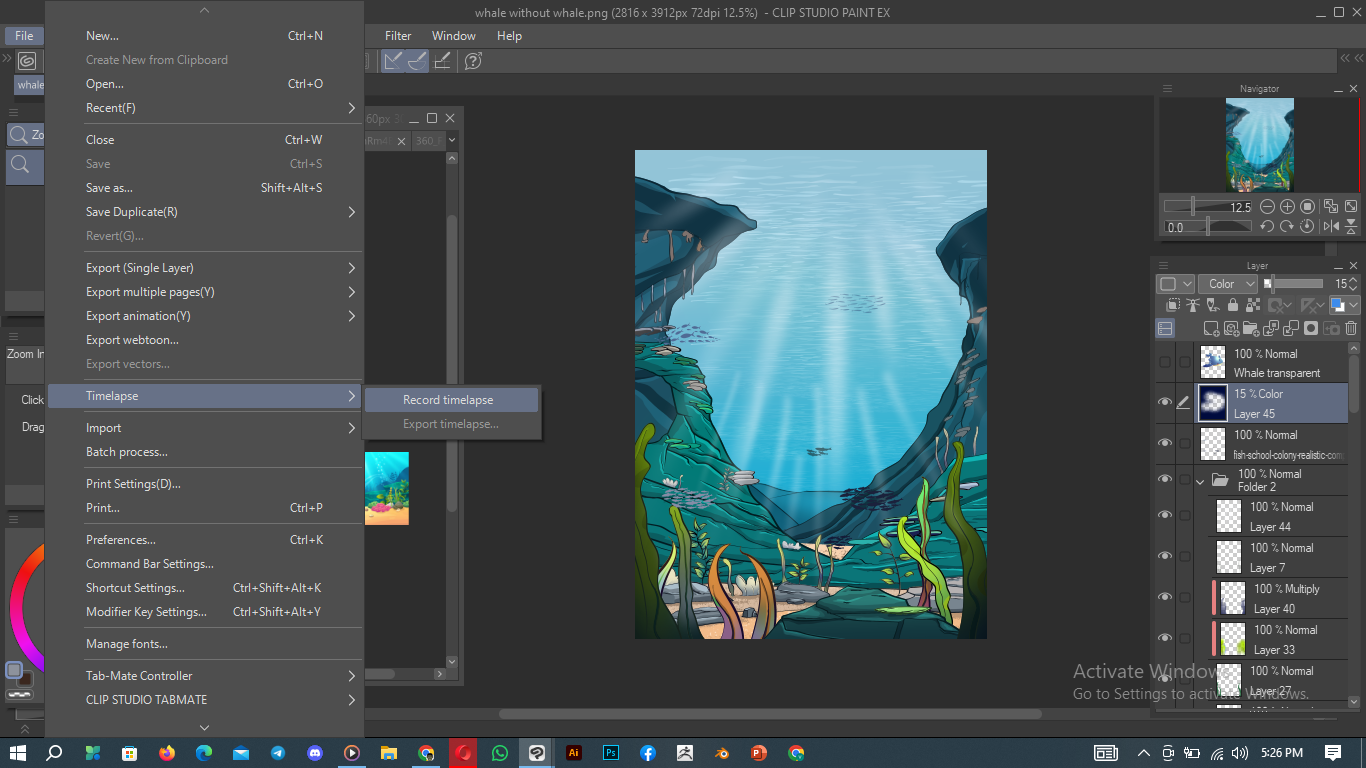
Task: Click zoom out icon in Navigator
Action: pyautogui.click(x=1267, y=207)
